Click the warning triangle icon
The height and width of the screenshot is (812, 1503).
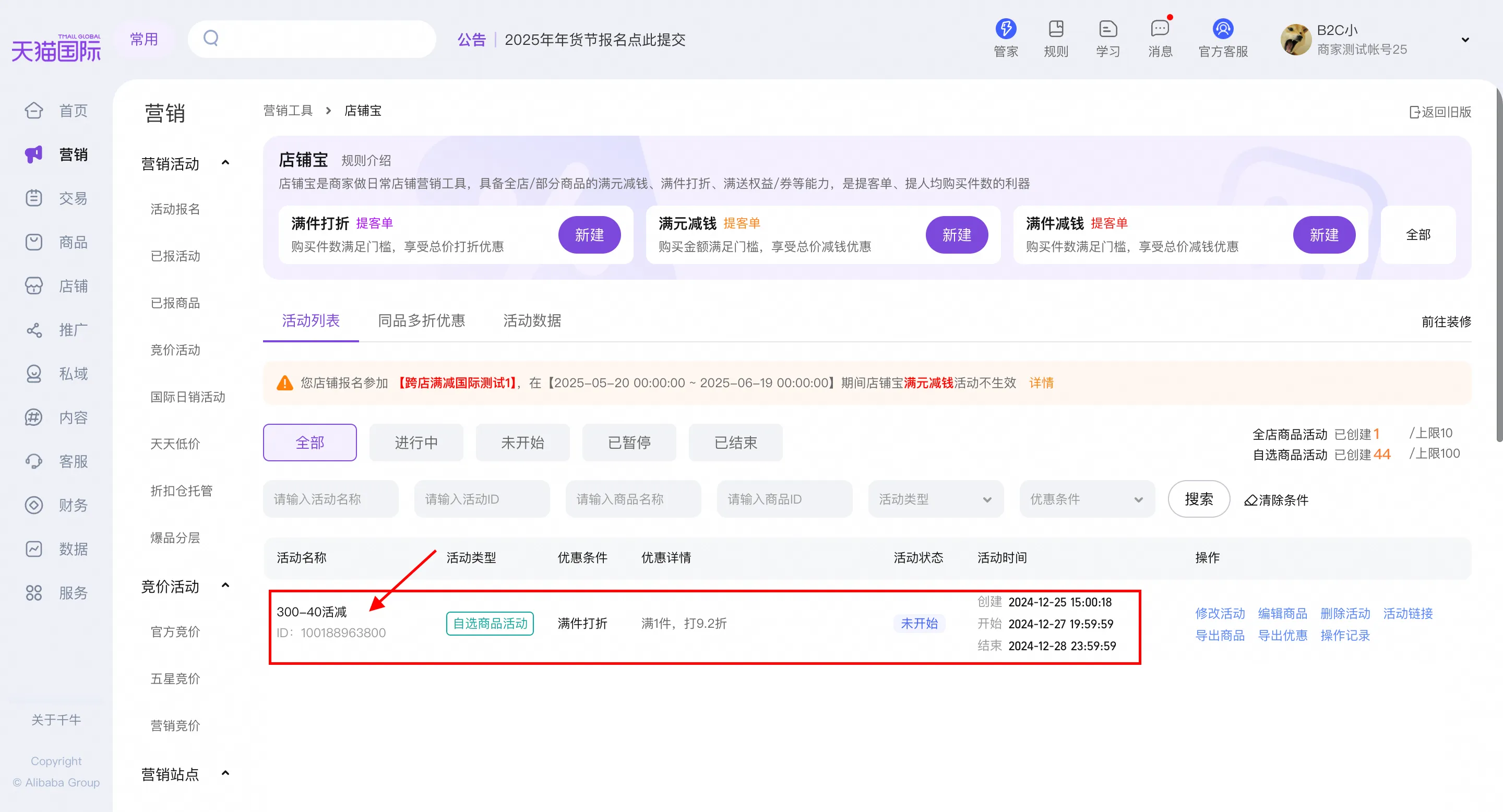pyautogui.click(x=285, y=383)
